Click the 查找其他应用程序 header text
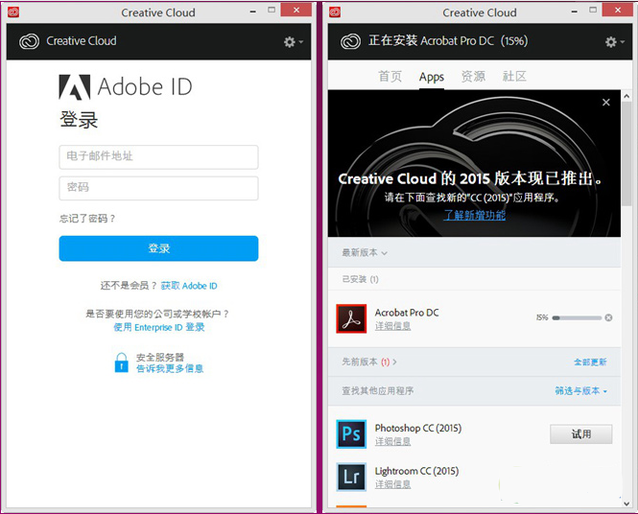The width and height of the screenshot is (638, 514). (378, 391)
